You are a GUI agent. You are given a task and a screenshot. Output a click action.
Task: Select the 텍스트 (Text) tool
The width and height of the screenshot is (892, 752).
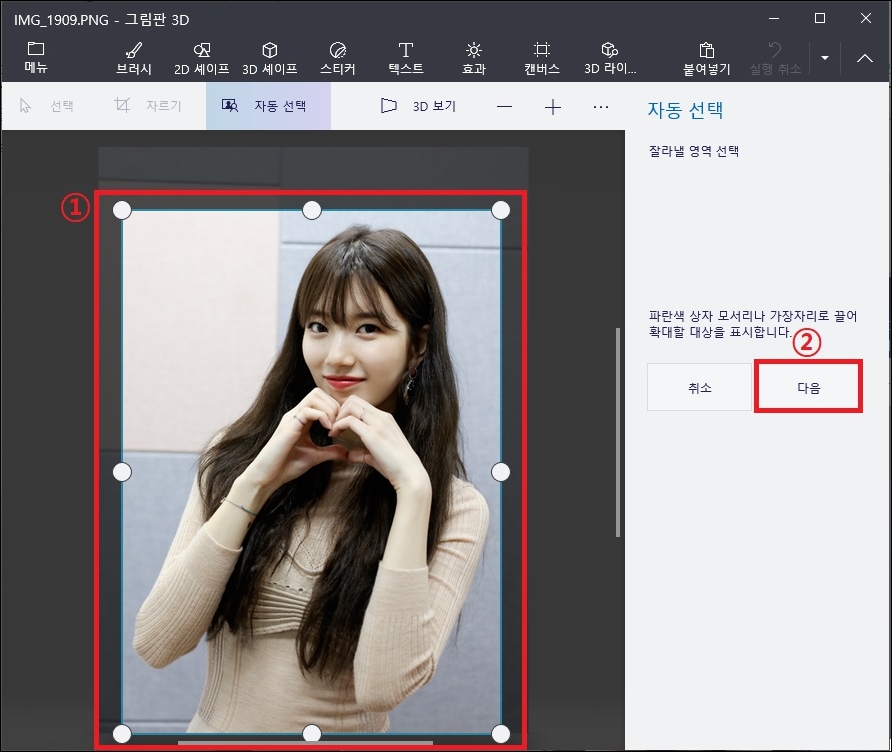[405, 57]
